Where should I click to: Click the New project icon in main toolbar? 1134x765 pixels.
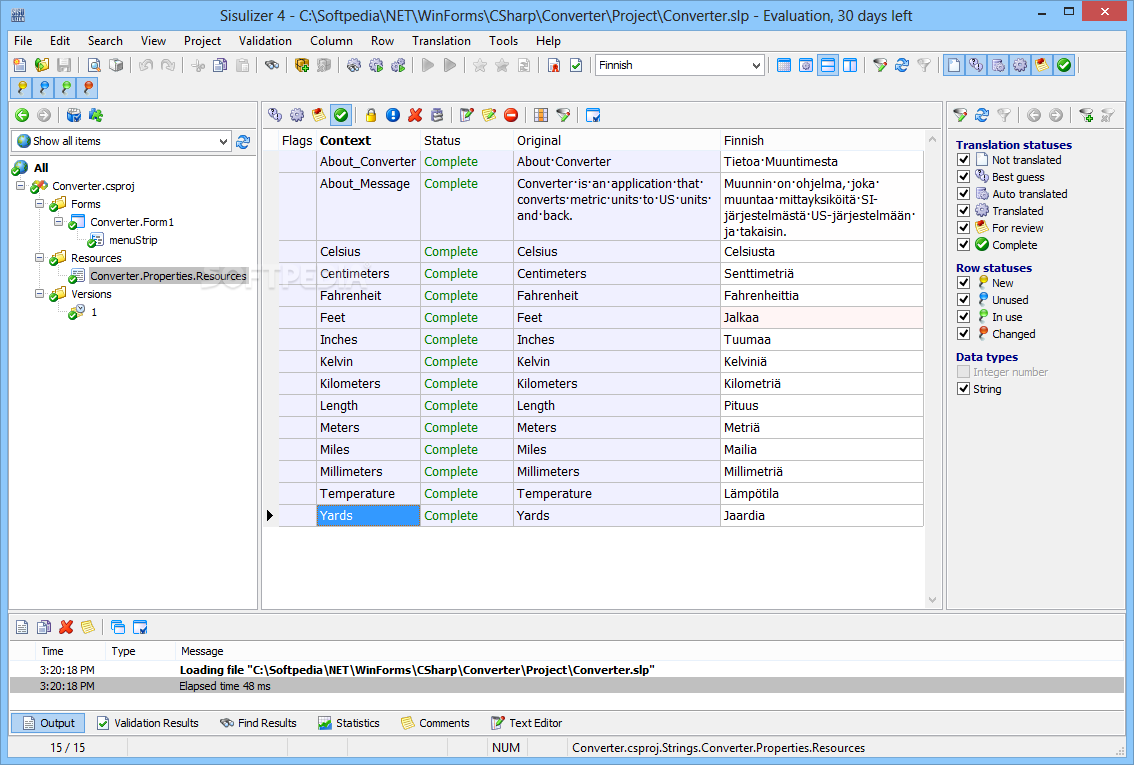pyautogui.click(x=20, y=65)
